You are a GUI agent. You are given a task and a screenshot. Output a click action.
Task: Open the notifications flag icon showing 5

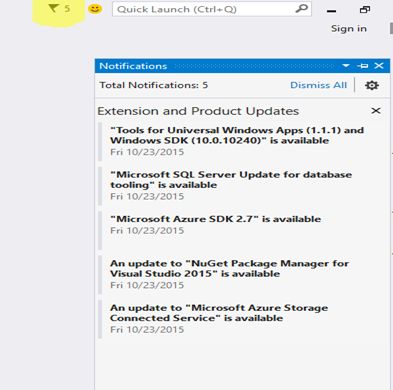pyautogui.click(x=59, y=9)
